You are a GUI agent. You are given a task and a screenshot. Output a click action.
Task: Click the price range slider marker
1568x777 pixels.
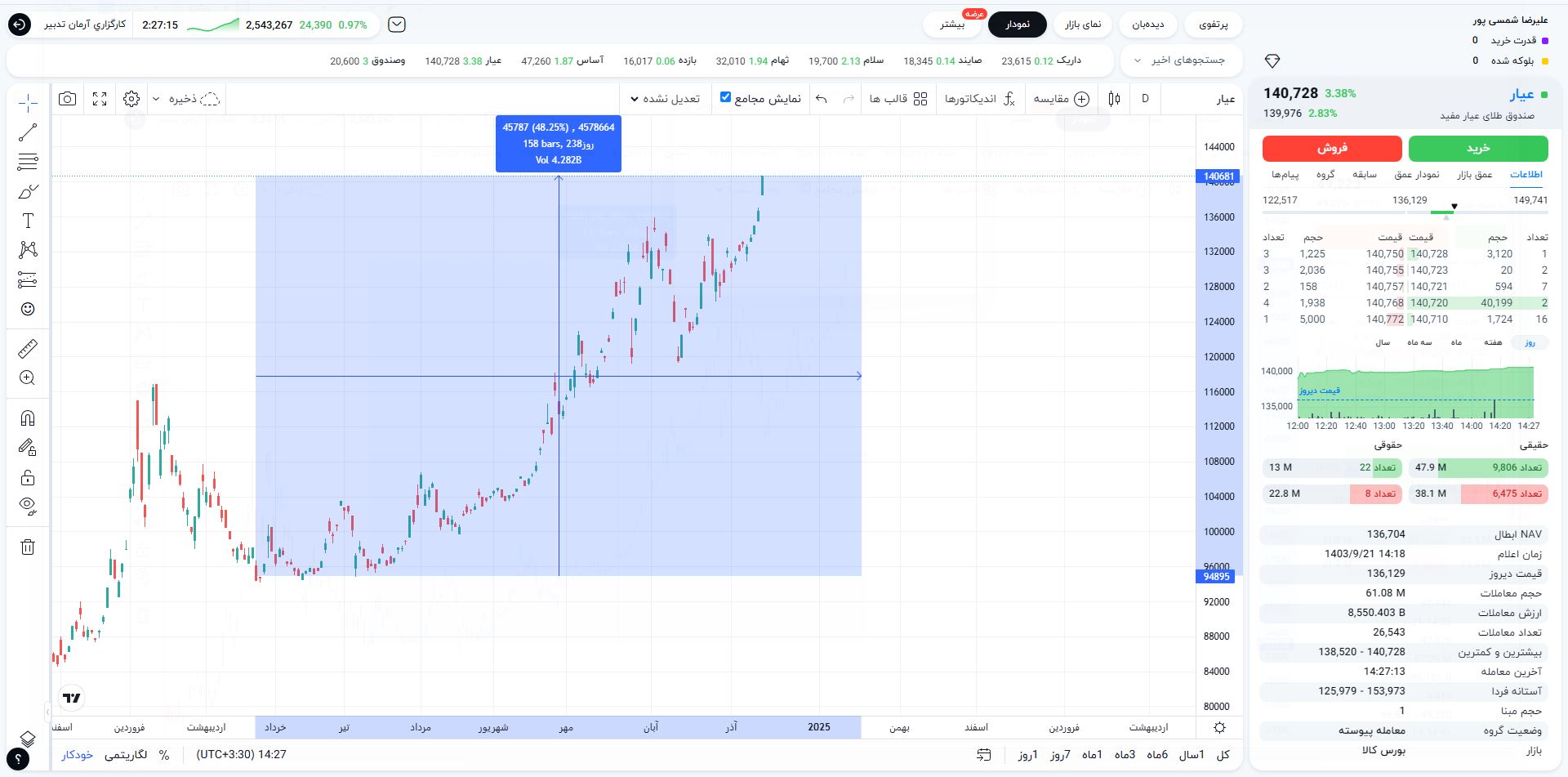pos(1454,207)
